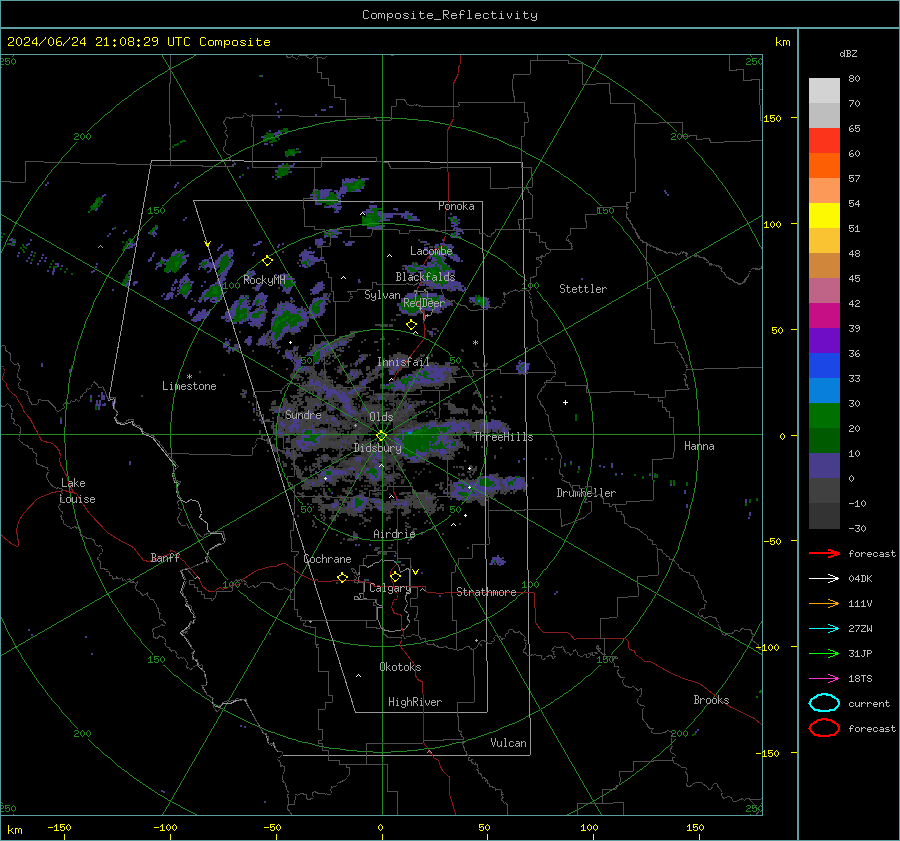Pick the red 60–65 dBZ swatch
This screenshot has height=841, width=900.
(824, 141)
